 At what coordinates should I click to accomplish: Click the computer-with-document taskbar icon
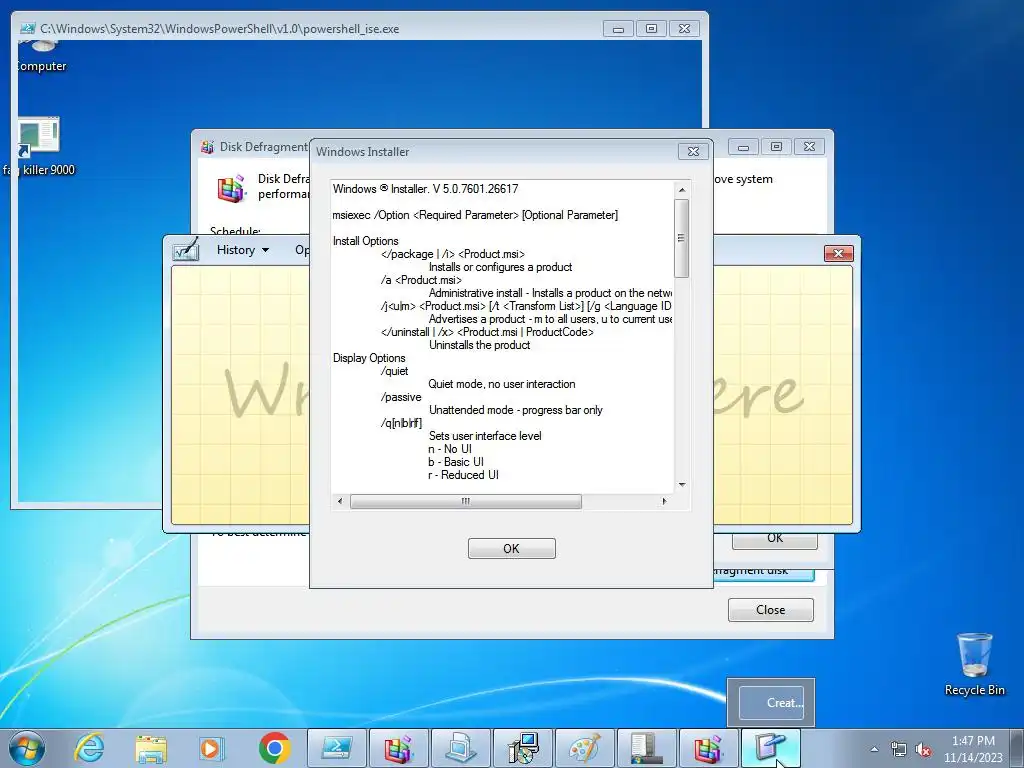(x=461, y=748)
